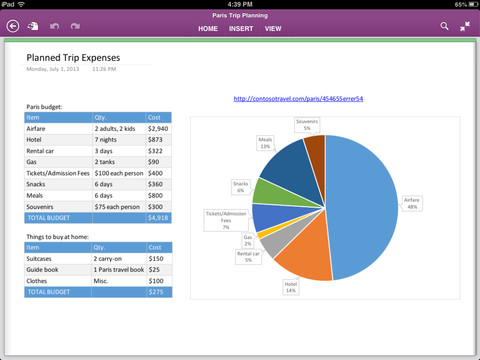This screenshot has height=360, width=480.
Task: Open the share notebook icon
Action: (x=33, y=26)
